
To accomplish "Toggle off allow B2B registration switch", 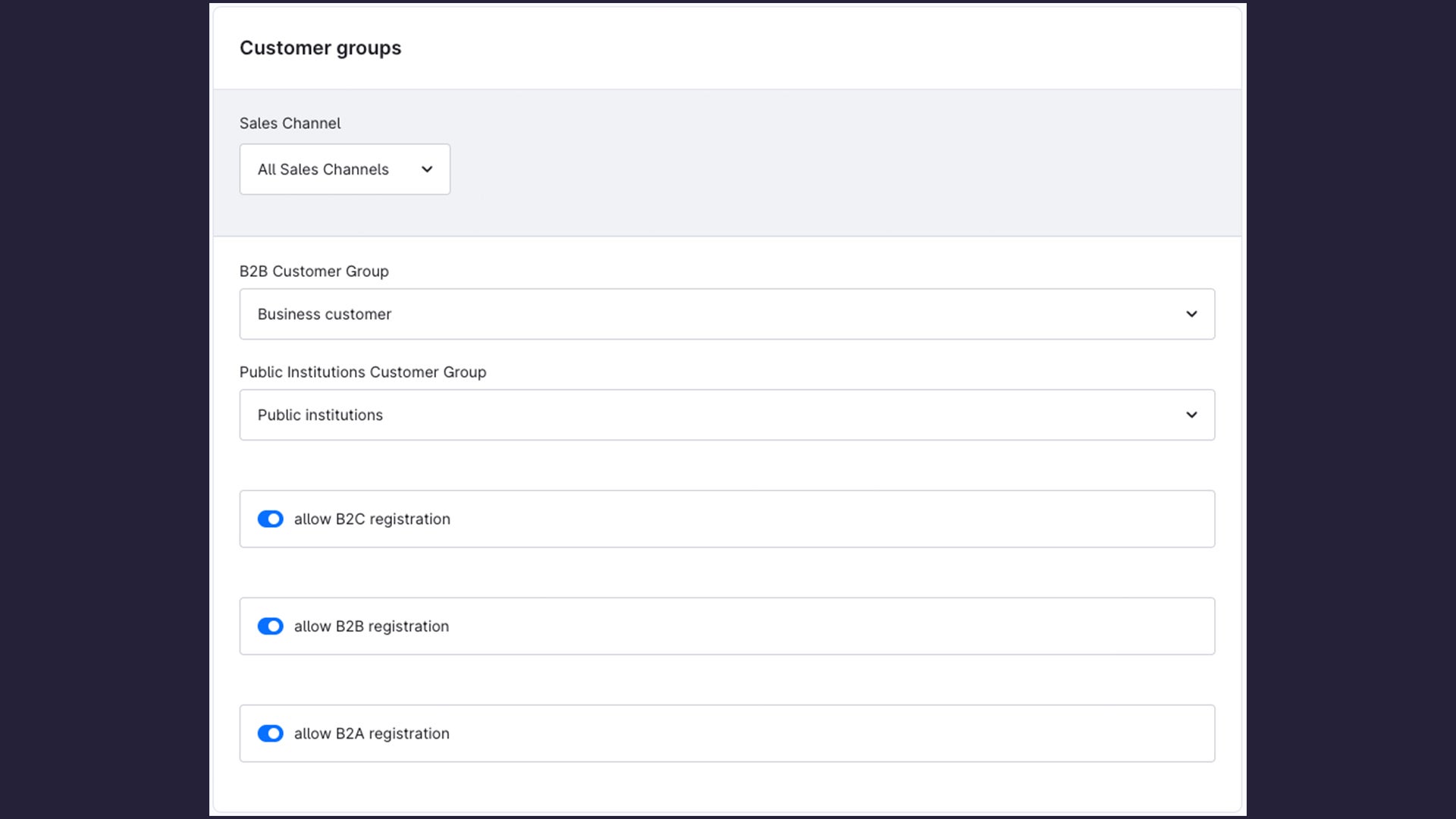I will (x=270, y=626).
